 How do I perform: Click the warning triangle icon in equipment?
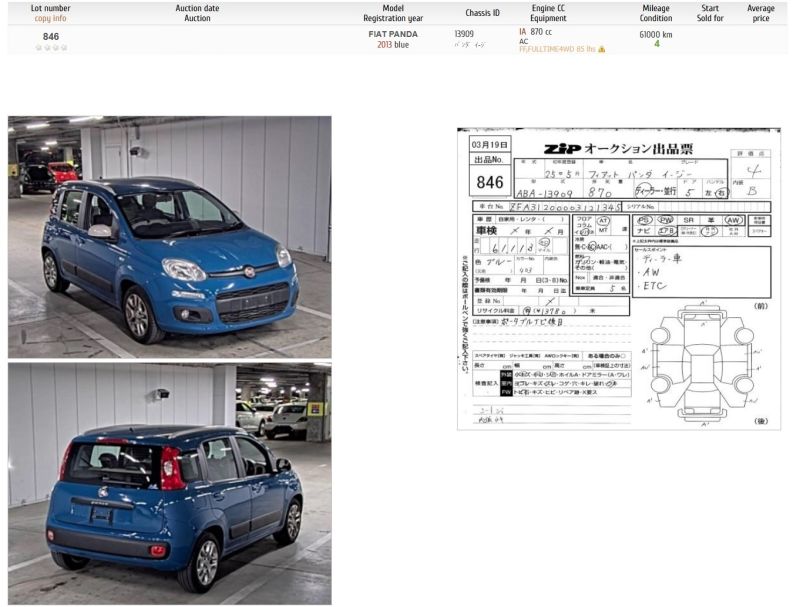coord(602,49)
